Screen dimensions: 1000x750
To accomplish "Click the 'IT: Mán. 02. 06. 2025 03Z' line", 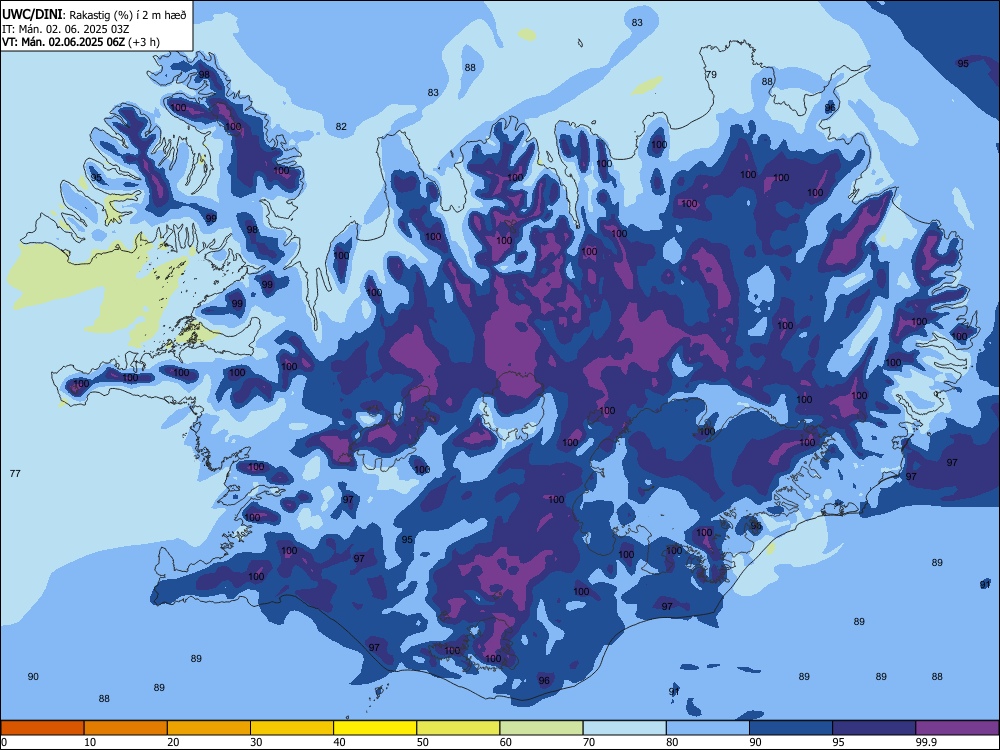I will [x=66, y=29].
